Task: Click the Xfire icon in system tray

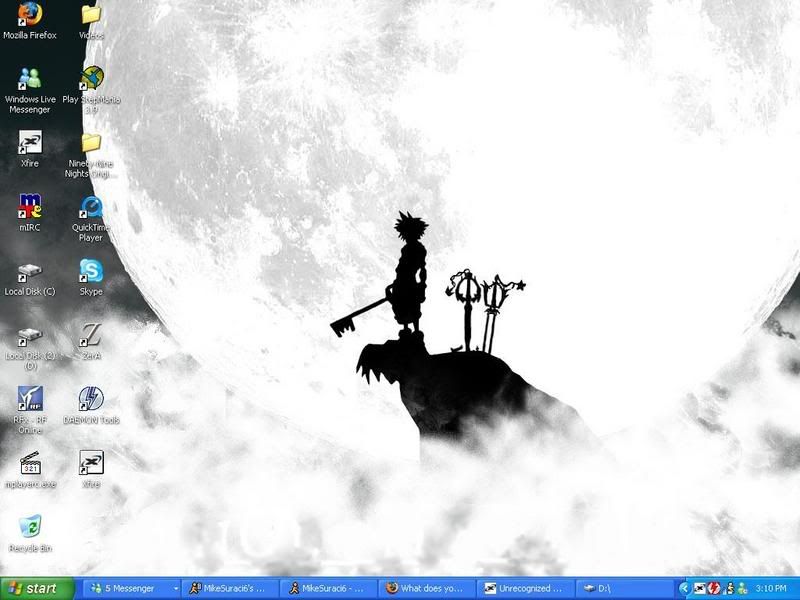Action: click(x=700, y=589)
